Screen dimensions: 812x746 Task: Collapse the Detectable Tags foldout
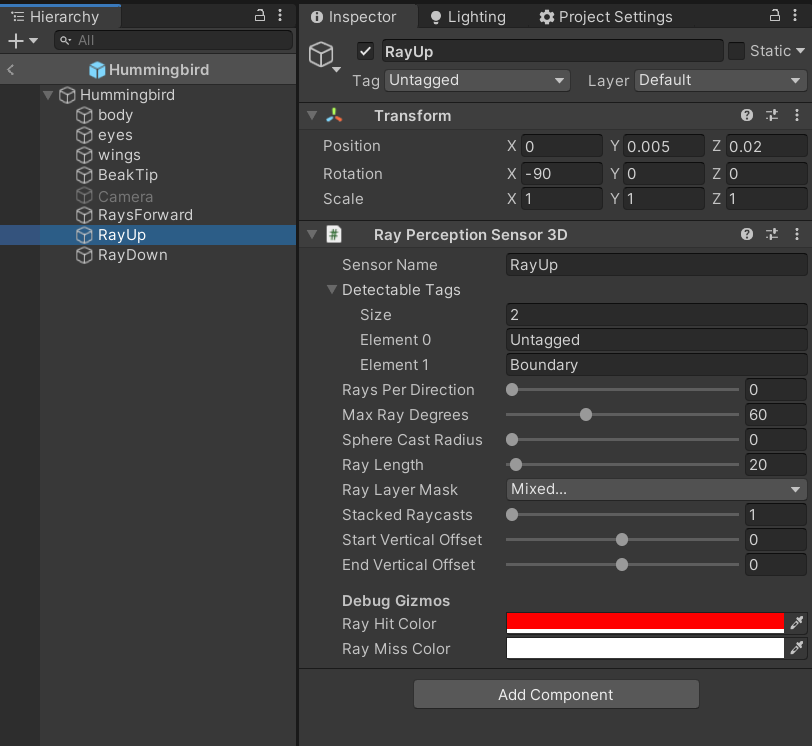pos(332,289)
